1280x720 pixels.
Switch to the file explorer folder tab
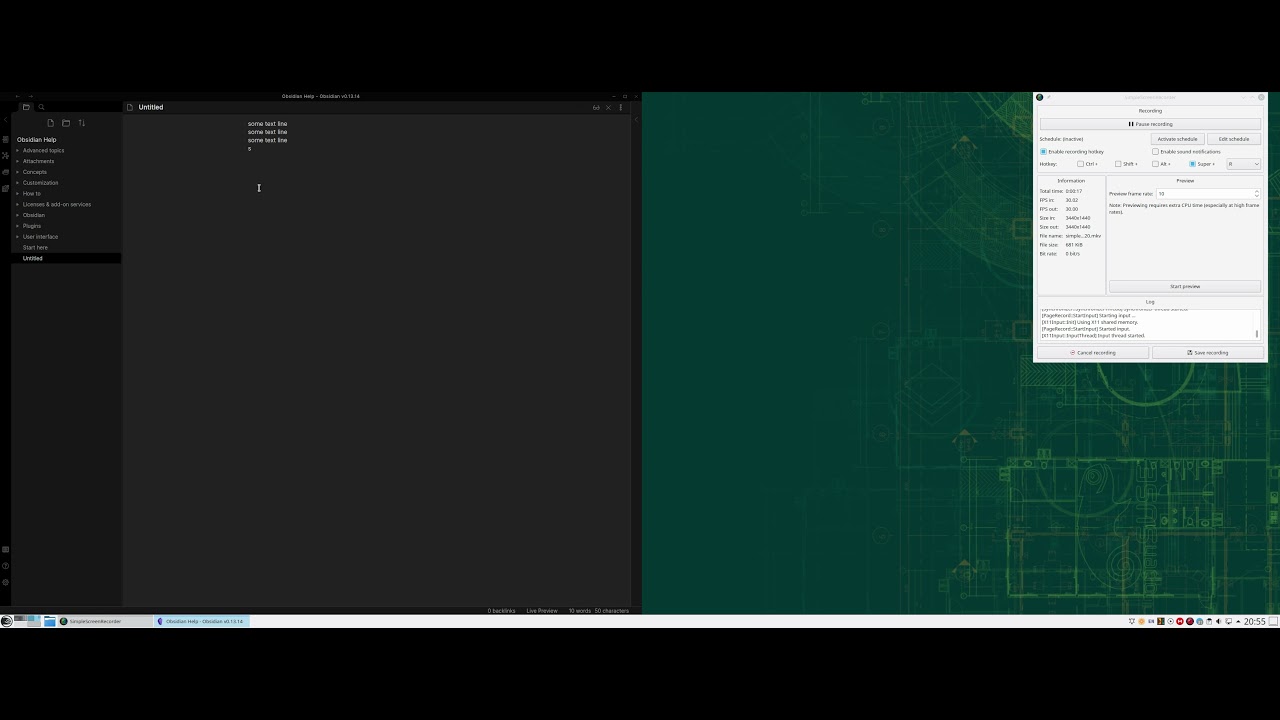coord(26,107)
